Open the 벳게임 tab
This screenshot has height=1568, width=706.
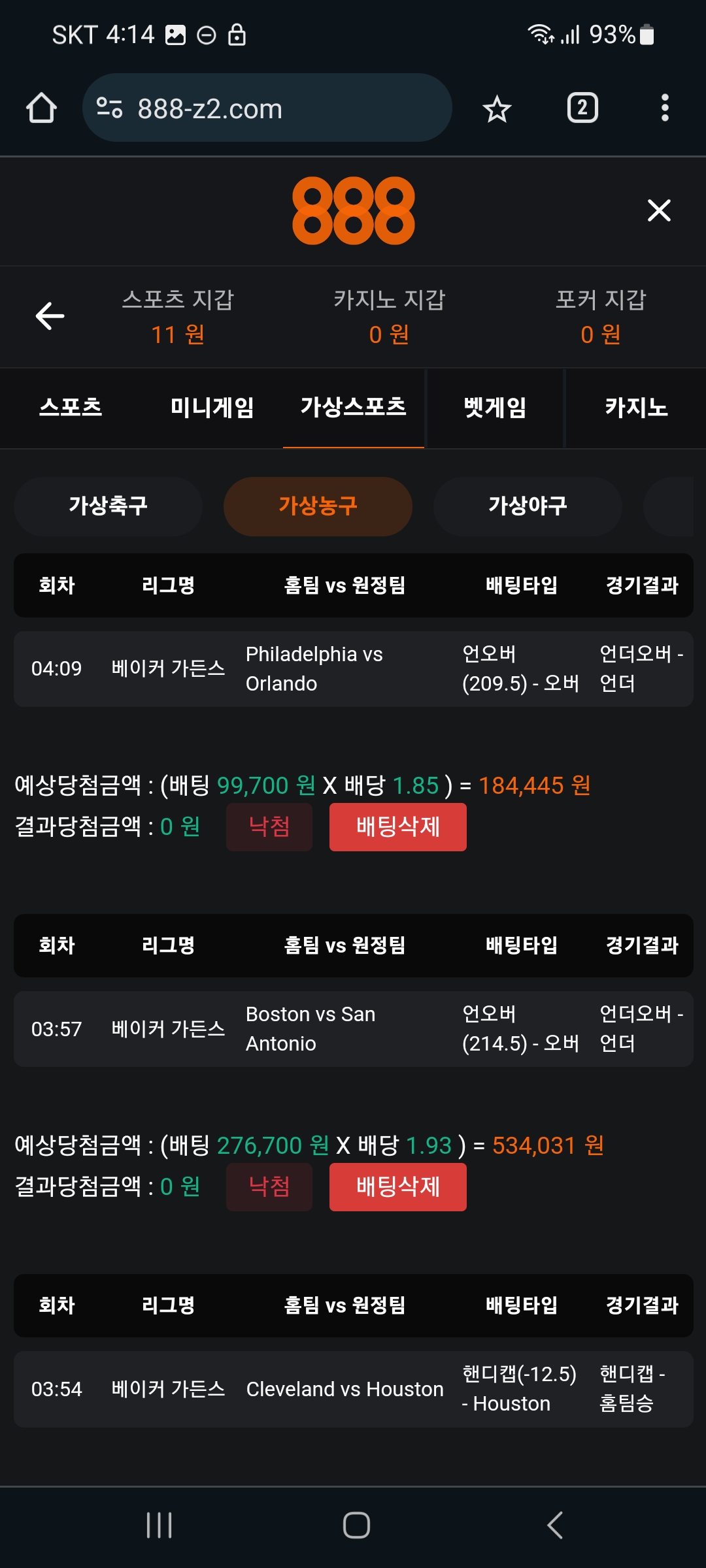[495, 408]
